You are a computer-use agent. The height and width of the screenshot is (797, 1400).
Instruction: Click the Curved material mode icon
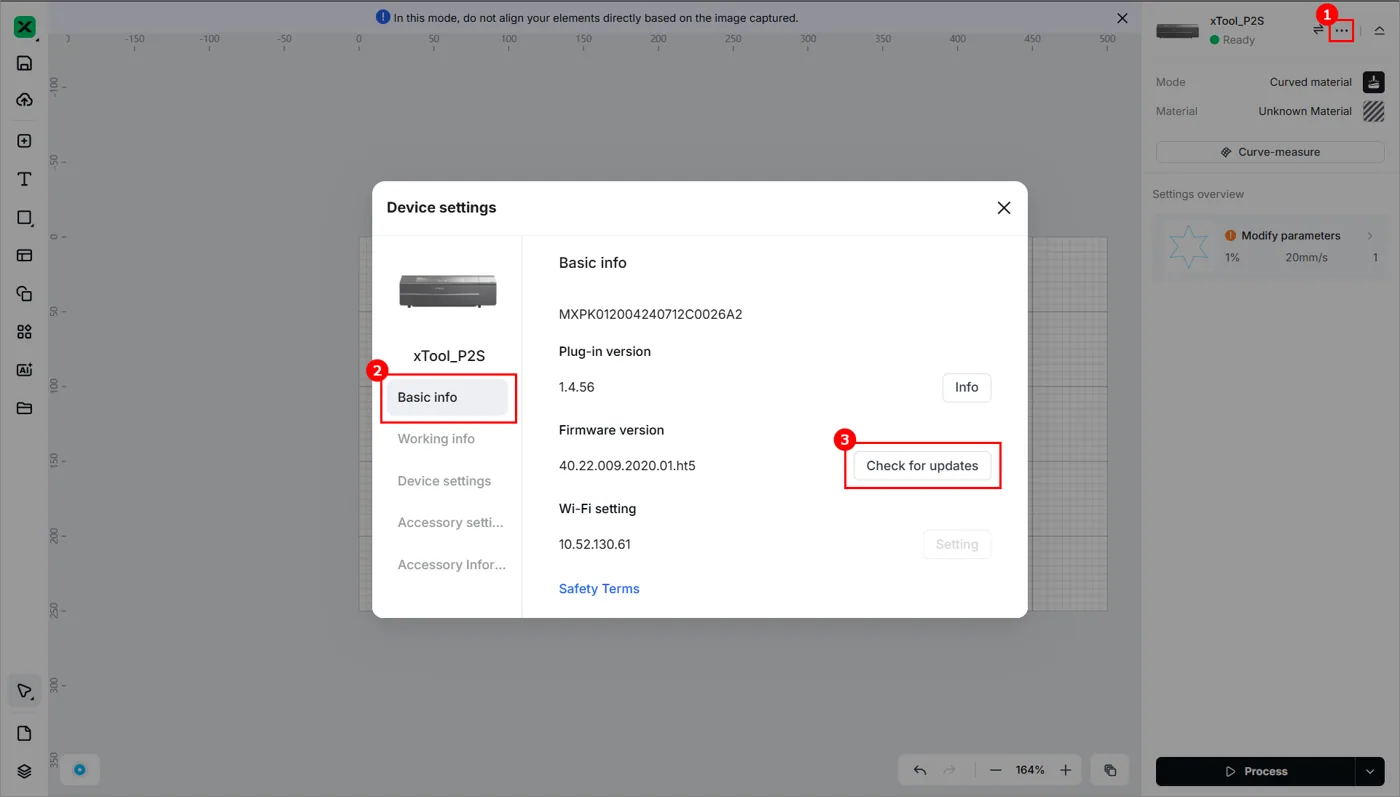pos(1374,82)
